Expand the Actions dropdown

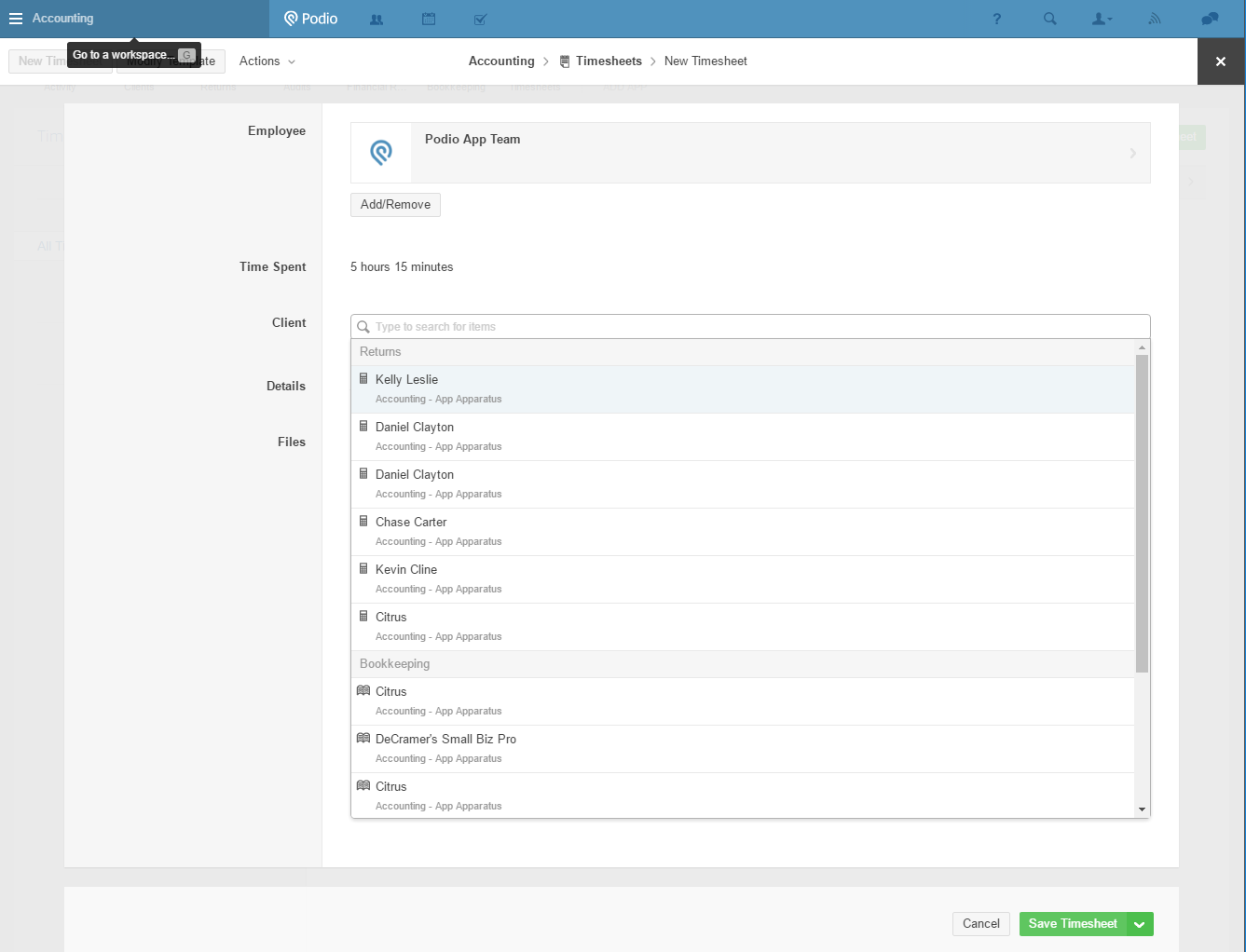pos(267,61)
